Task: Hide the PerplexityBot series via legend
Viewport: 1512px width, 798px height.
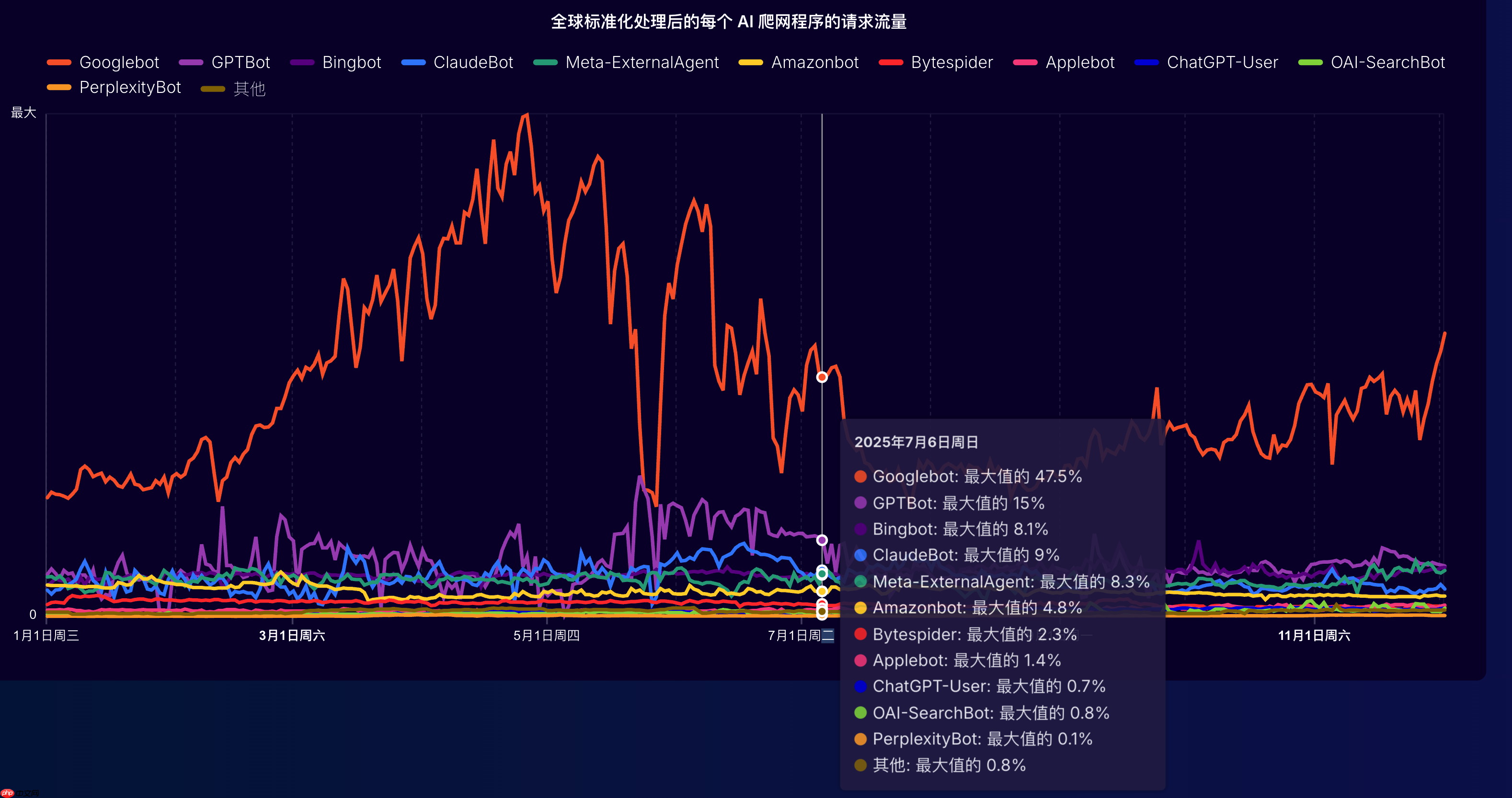Action: point(129,88)
